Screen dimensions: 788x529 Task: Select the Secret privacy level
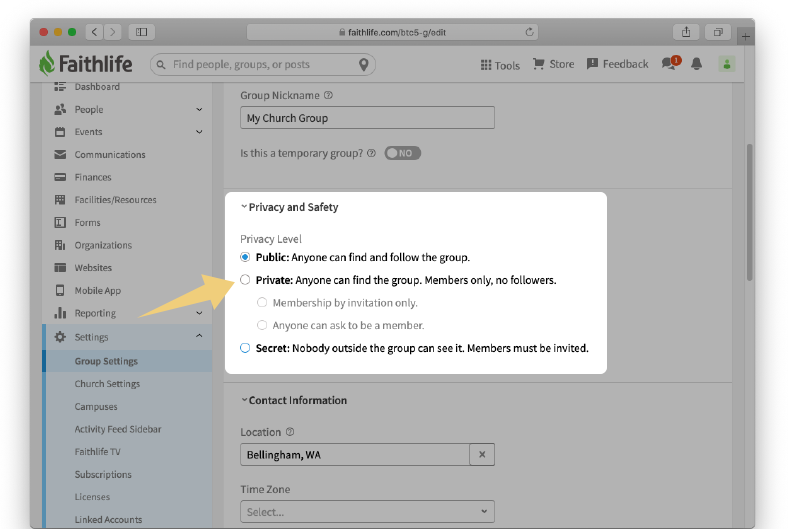click(x=245, y=348)
